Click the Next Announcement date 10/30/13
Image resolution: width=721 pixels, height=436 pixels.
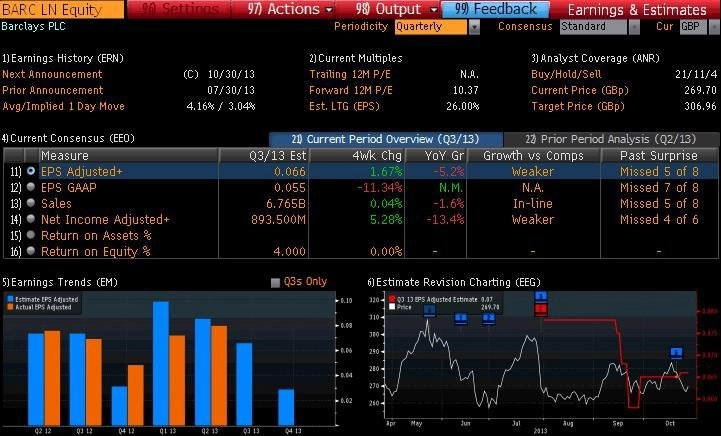coord(231,75)
